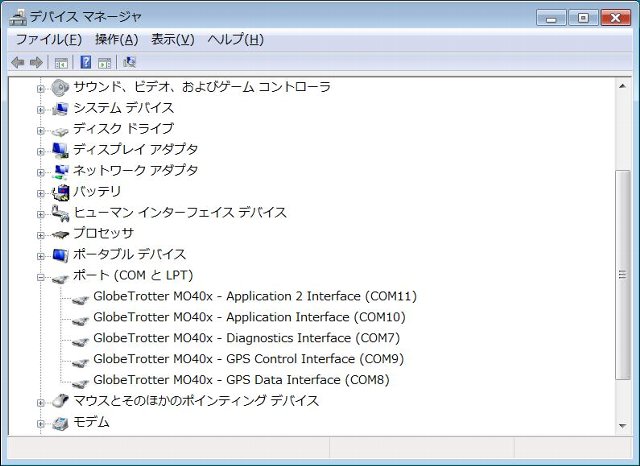Select the システム デバイス computer icon
Screen dimensions: 640x466
pos(60,109)
